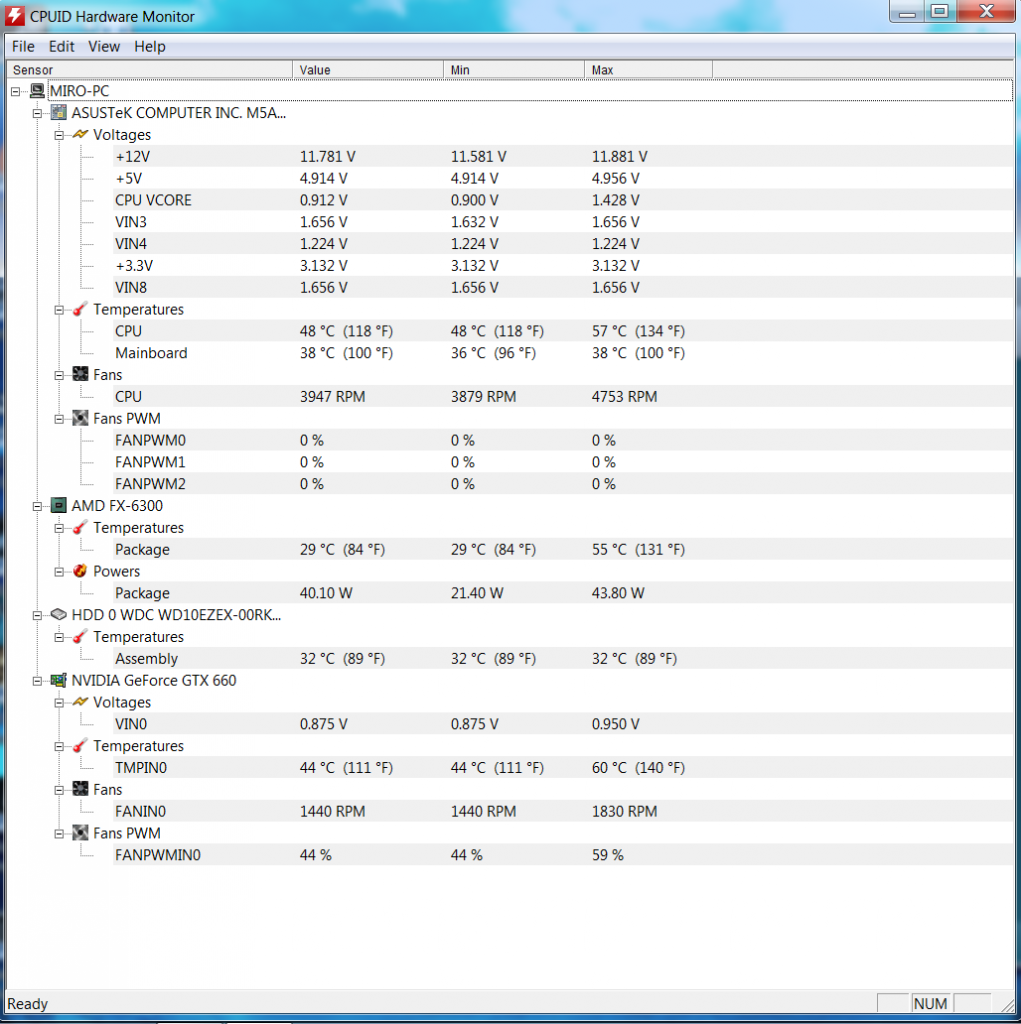
Task: Collapse the motherboard Temperatures group
Action: pyautogui.click(x=59, y=310)
